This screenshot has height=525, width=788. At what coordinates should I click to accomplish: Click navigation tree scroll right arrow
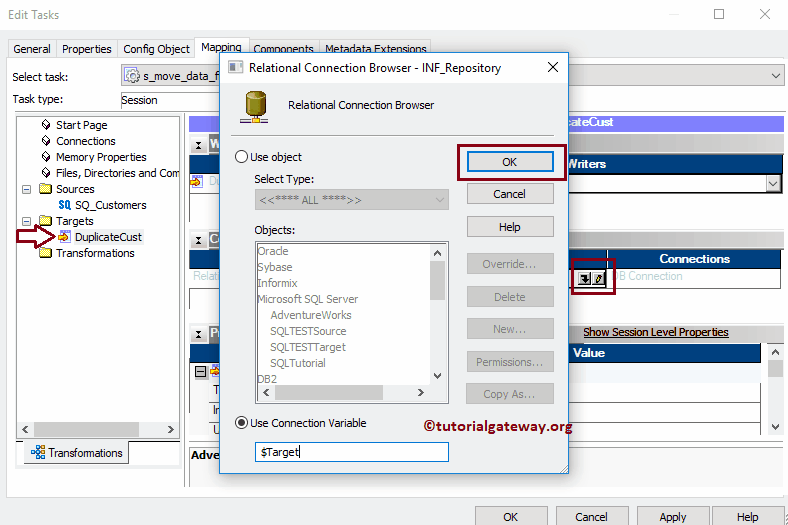tap(170, 429)
